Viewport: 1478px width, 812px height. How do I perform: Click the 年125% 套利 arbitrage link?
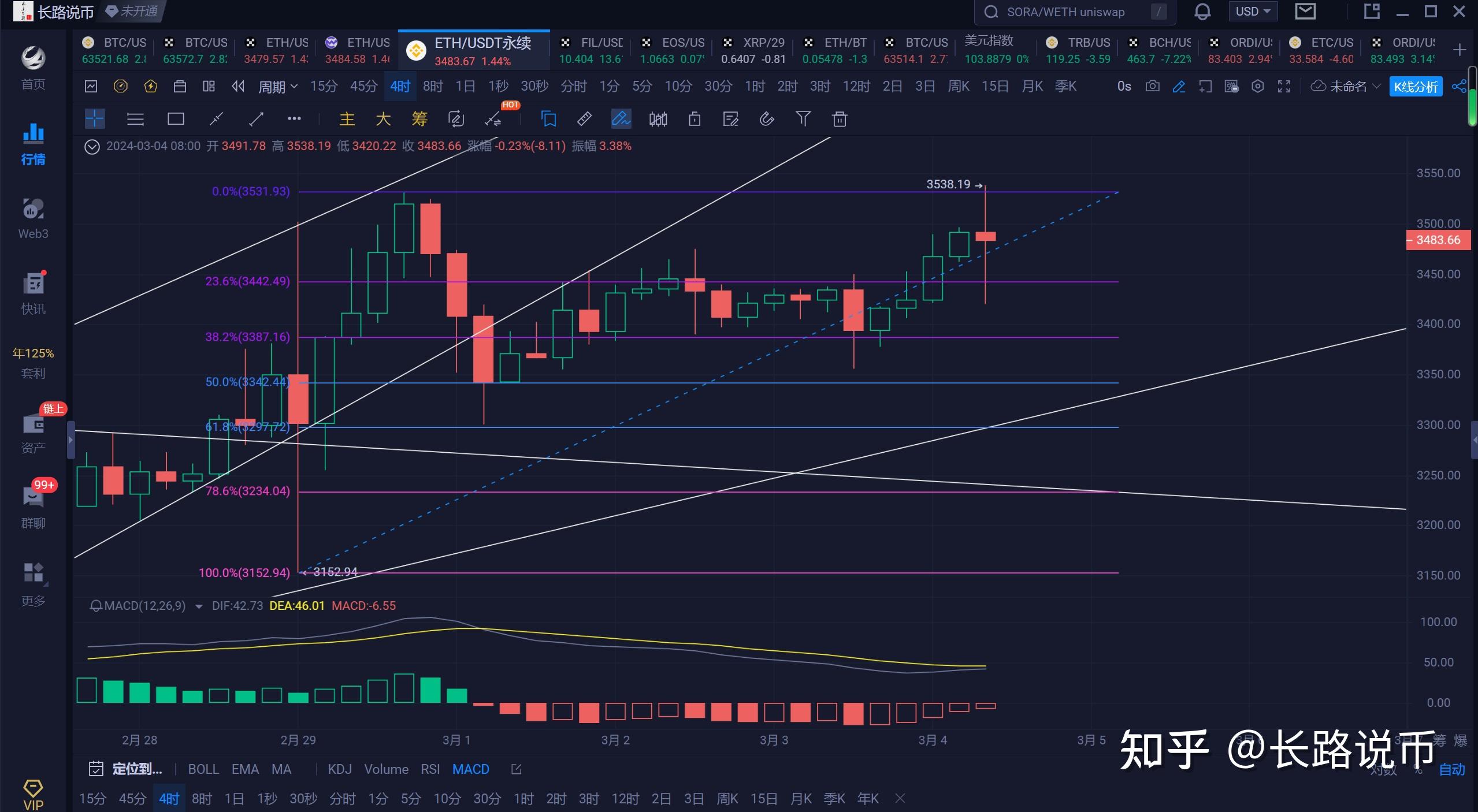click(33, 363)
